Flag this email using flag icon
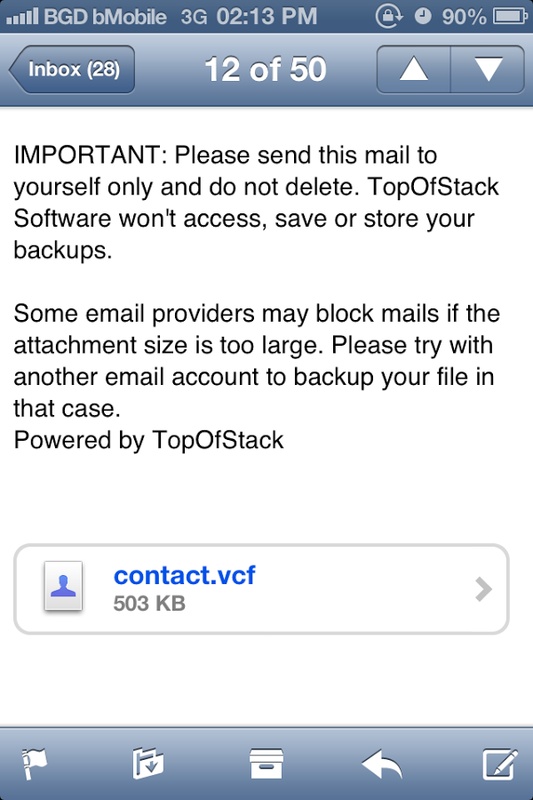 pos(34,763)
